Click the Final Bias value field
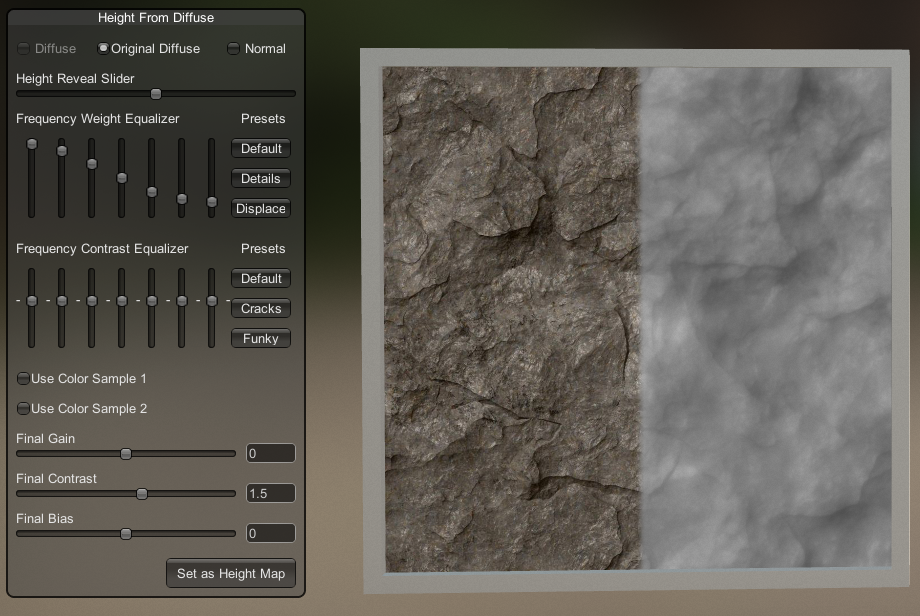 click(270, 534)
